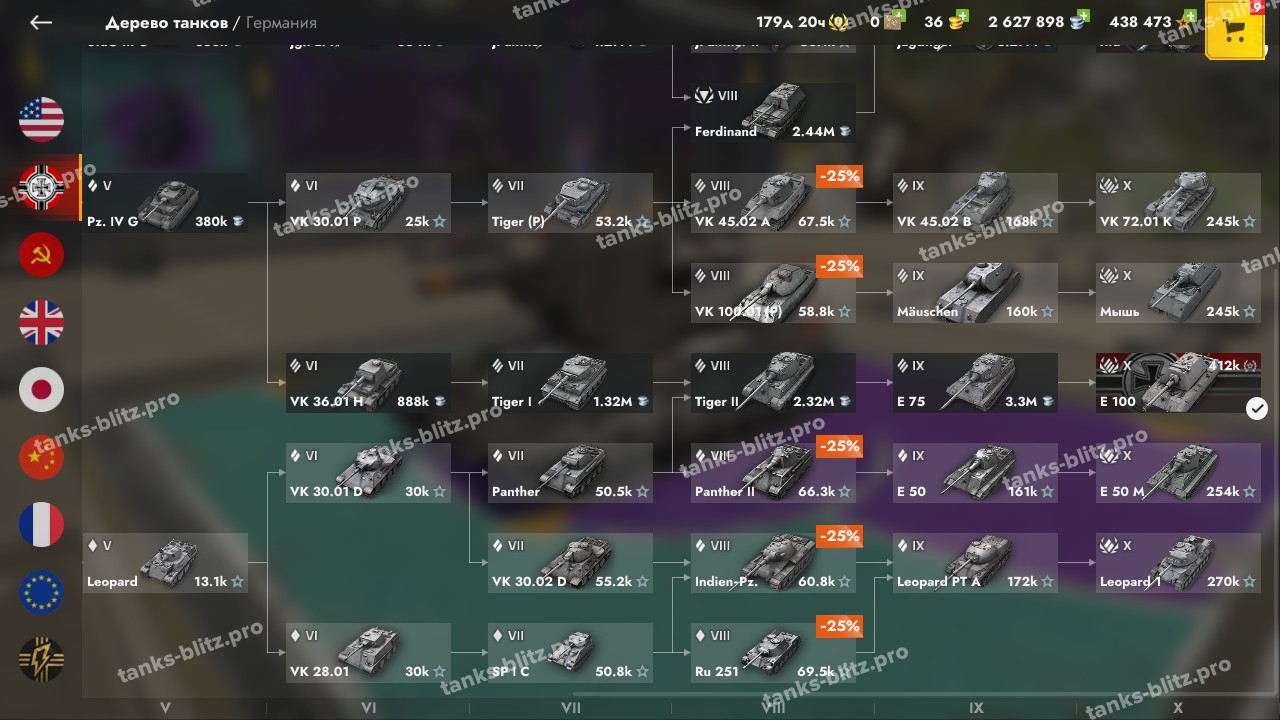Switch to the Japan flag nation

click(41, 390)
